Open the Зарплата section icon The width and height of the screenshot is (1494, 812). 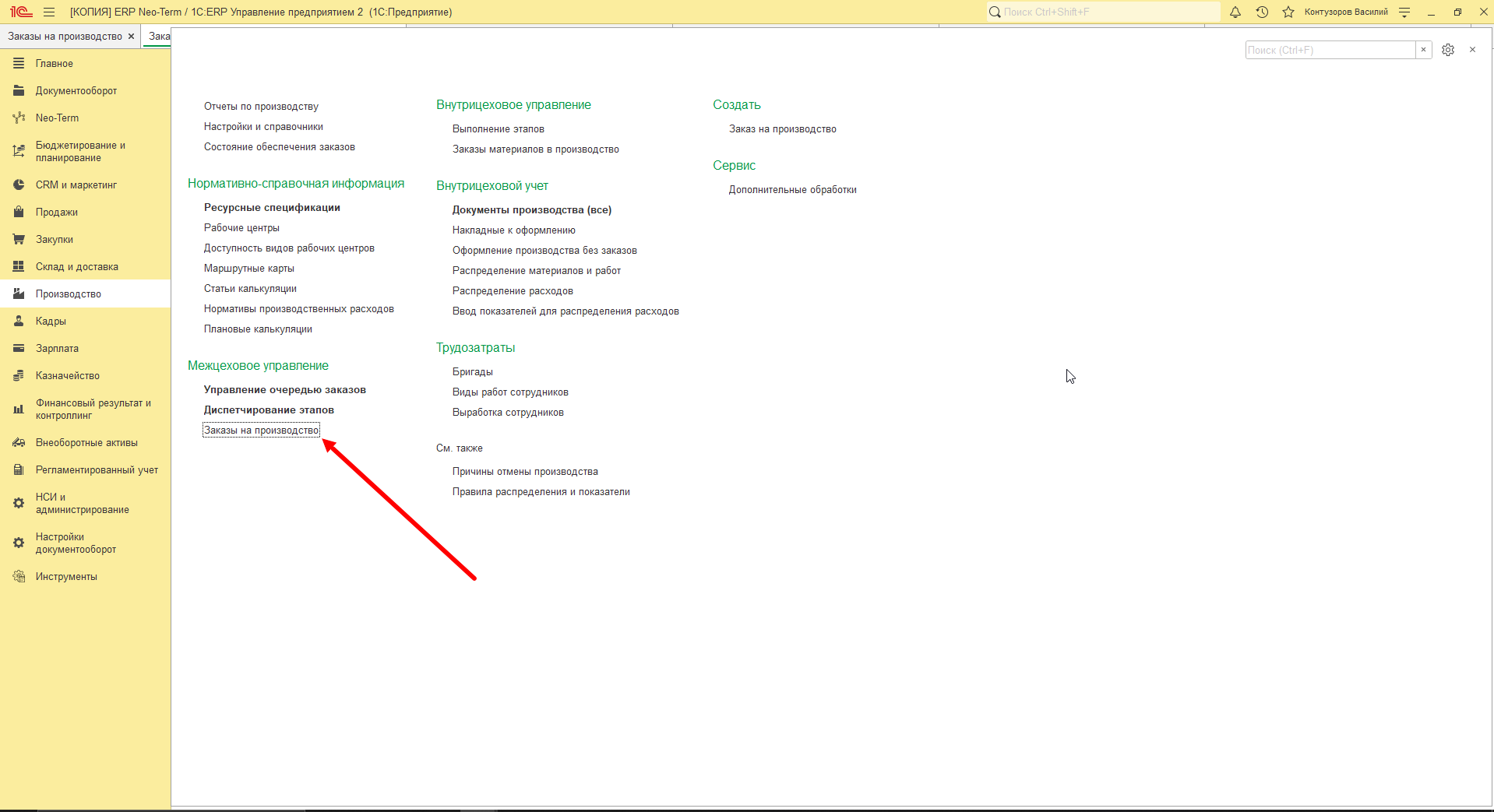[x=19, y=349]
